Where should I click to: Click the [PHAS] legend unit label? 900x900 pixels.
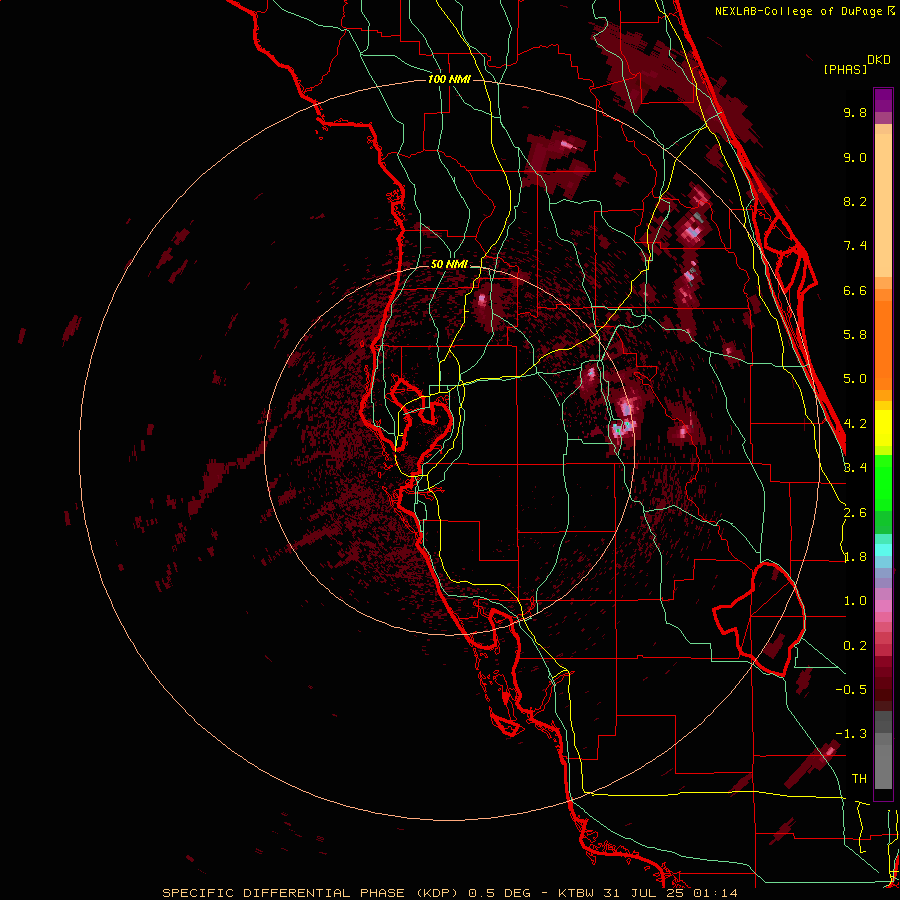coord(845,69)
